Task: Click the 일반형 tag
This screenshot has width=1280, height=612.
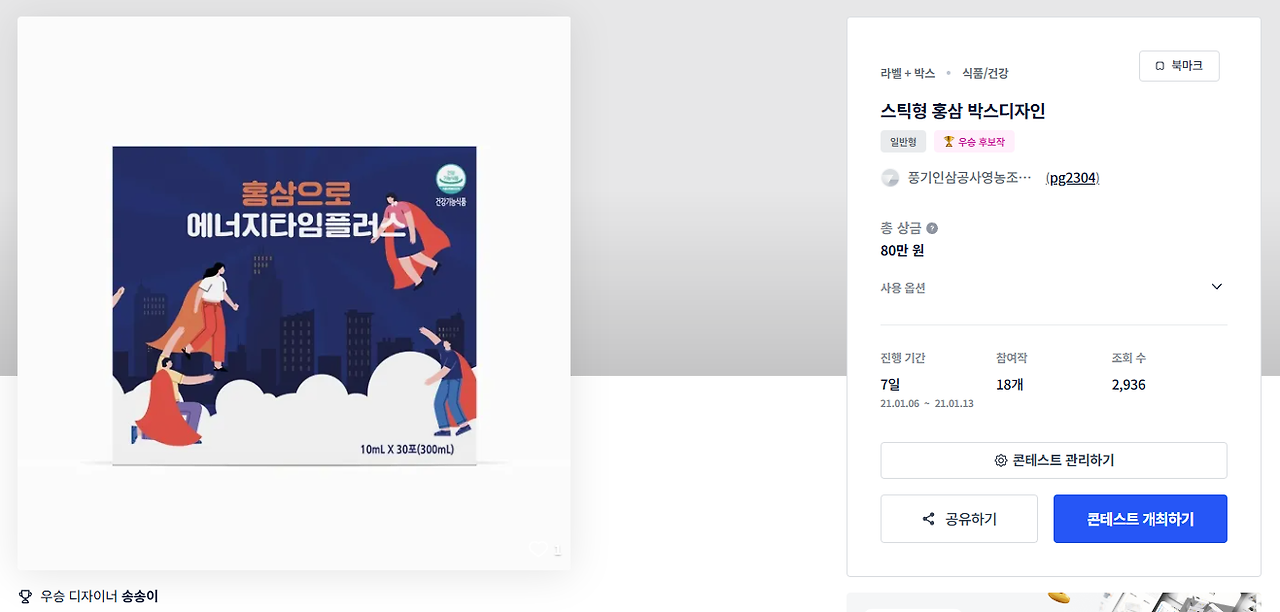Action: pyautogui.click(x=903, y=142)
